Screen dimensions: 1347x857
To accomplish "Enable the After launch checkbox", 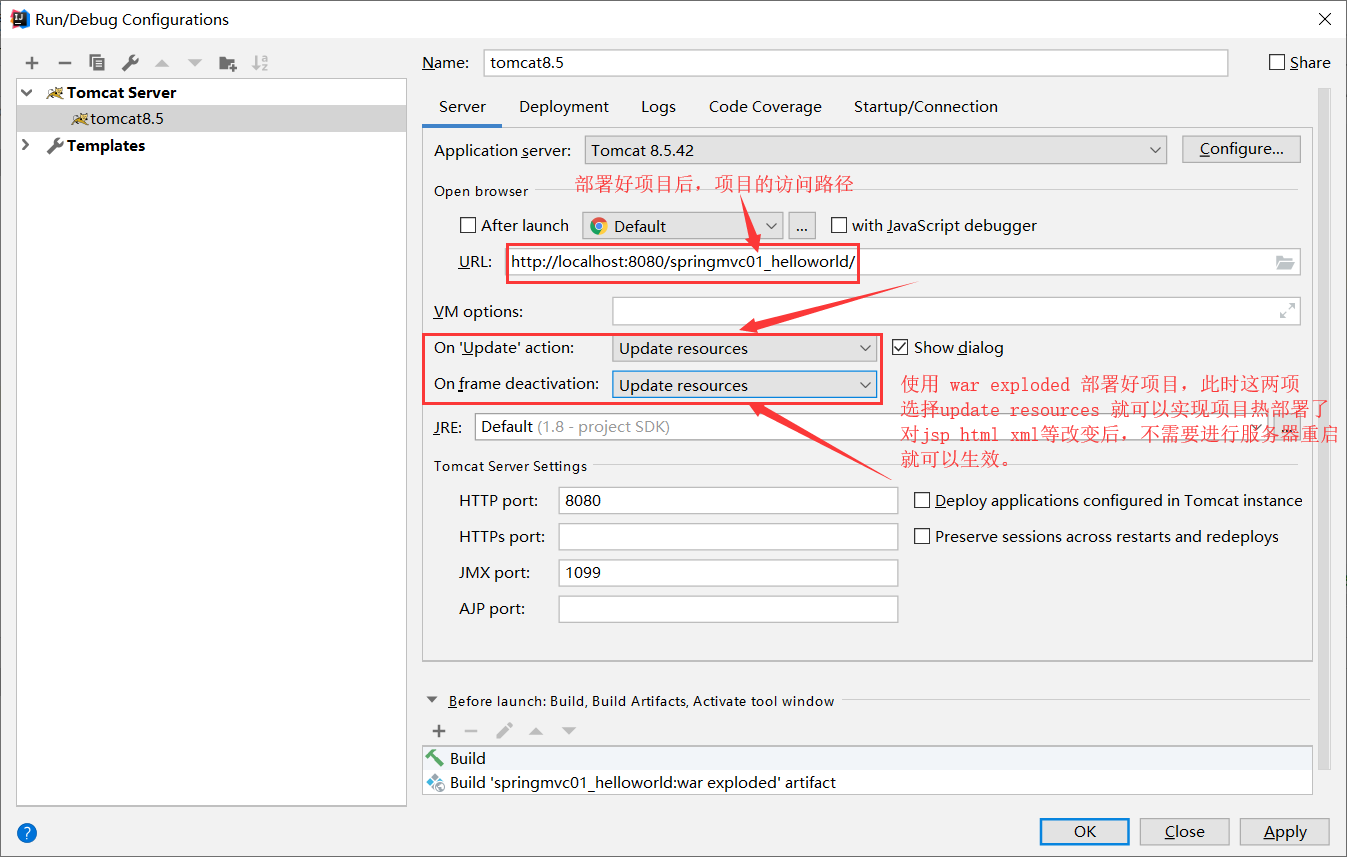I will (468, 225).
